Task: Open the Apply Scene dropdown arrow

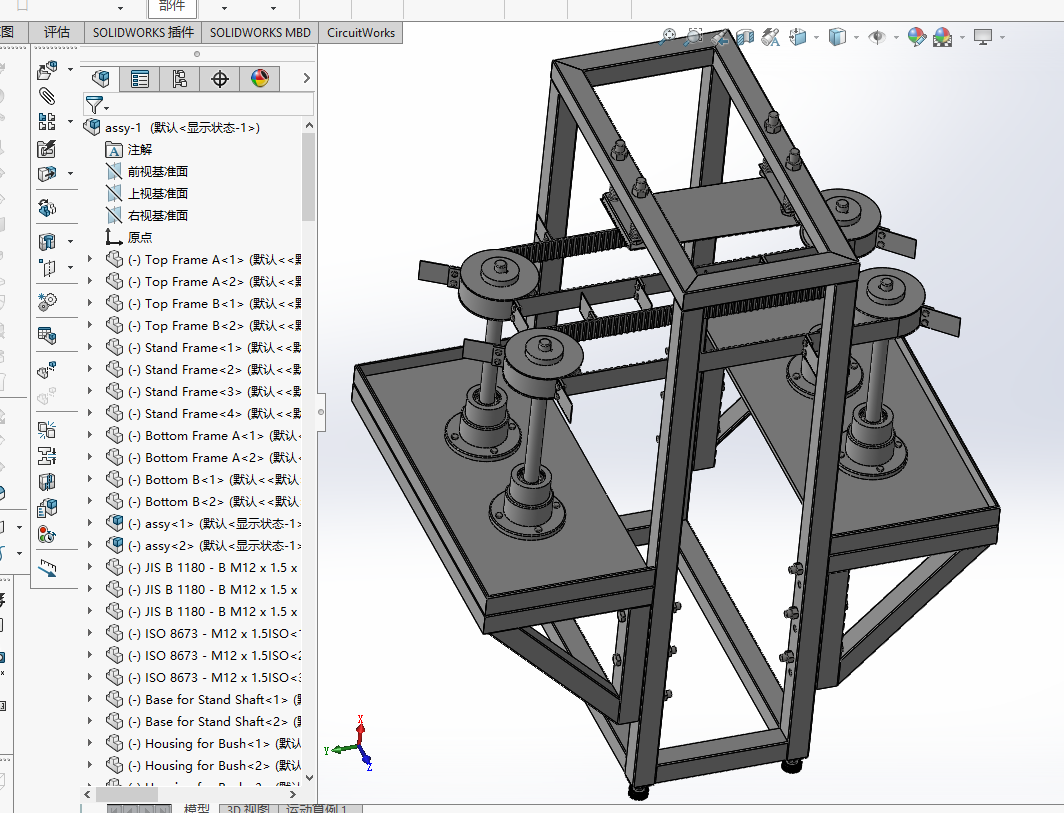Action: coord(962,37)
